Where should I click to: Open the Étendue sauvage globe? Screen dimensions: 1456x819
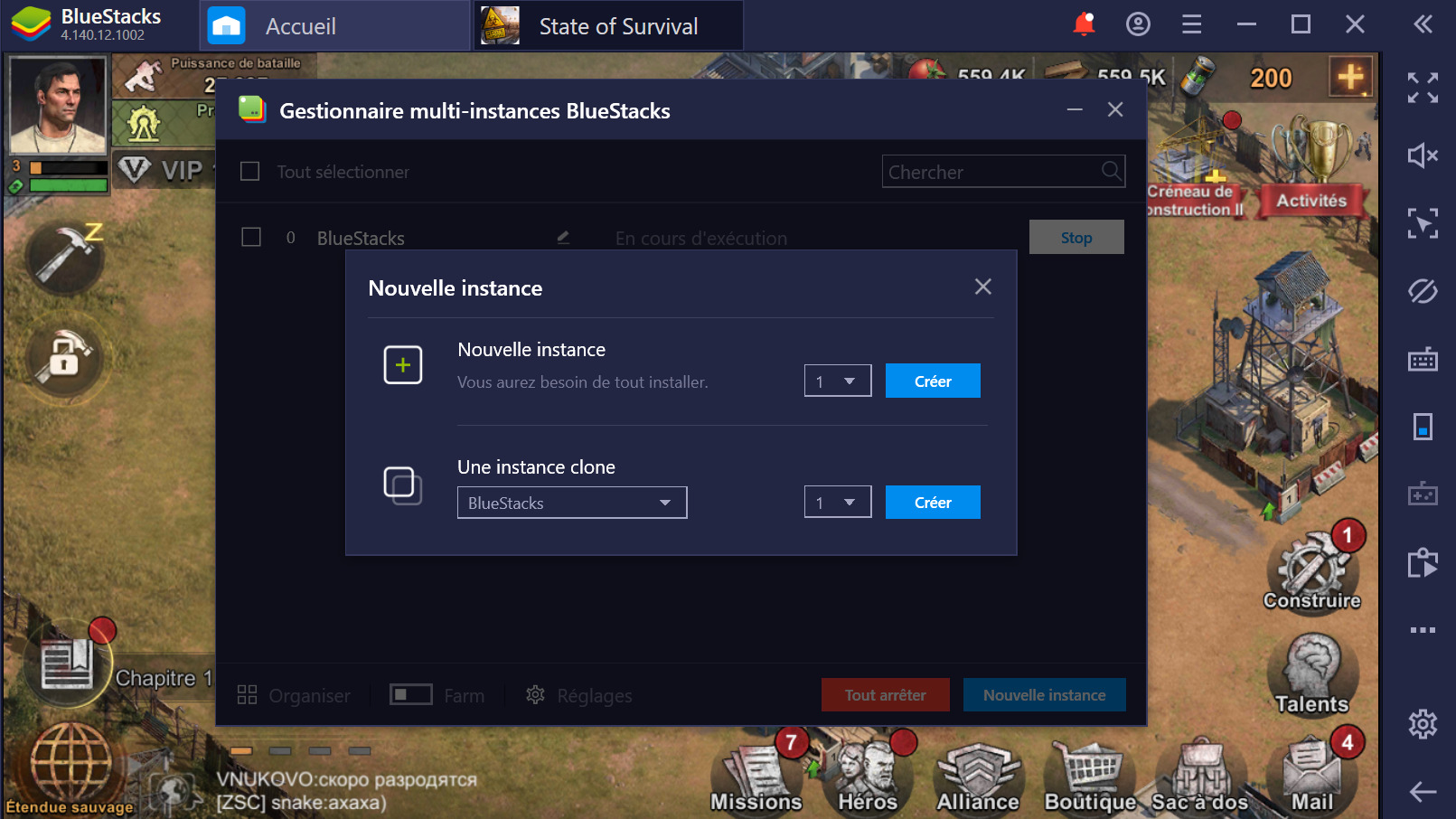[70, 767]
